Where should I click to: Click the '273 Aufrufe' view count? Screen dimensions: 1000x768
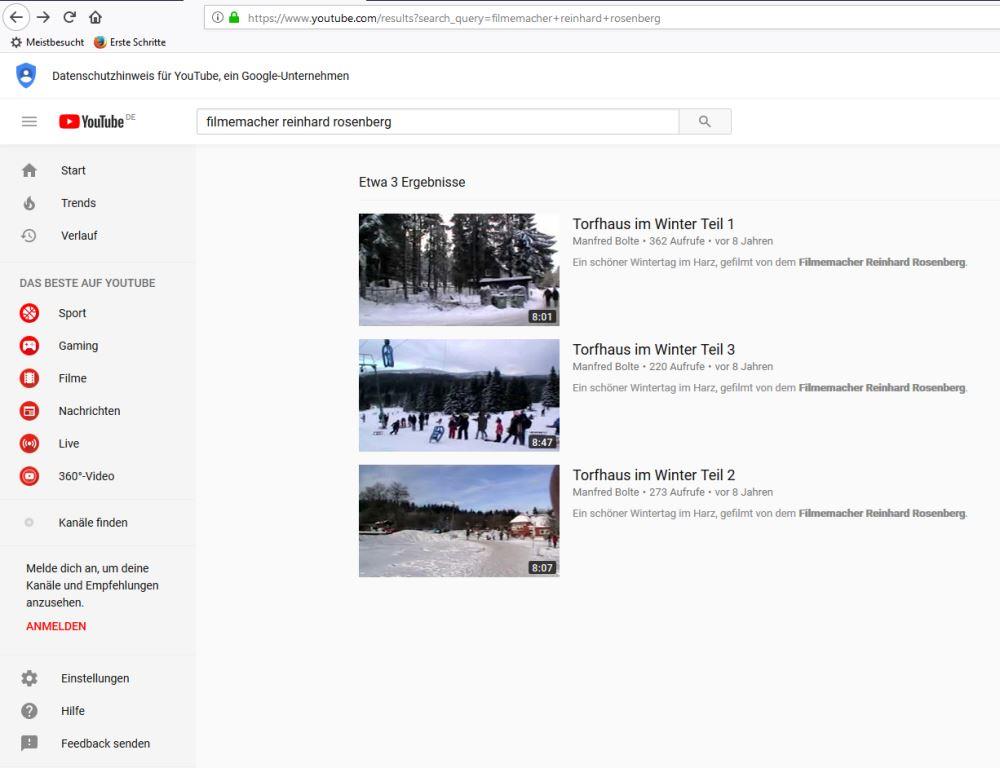tap(677, 492)
